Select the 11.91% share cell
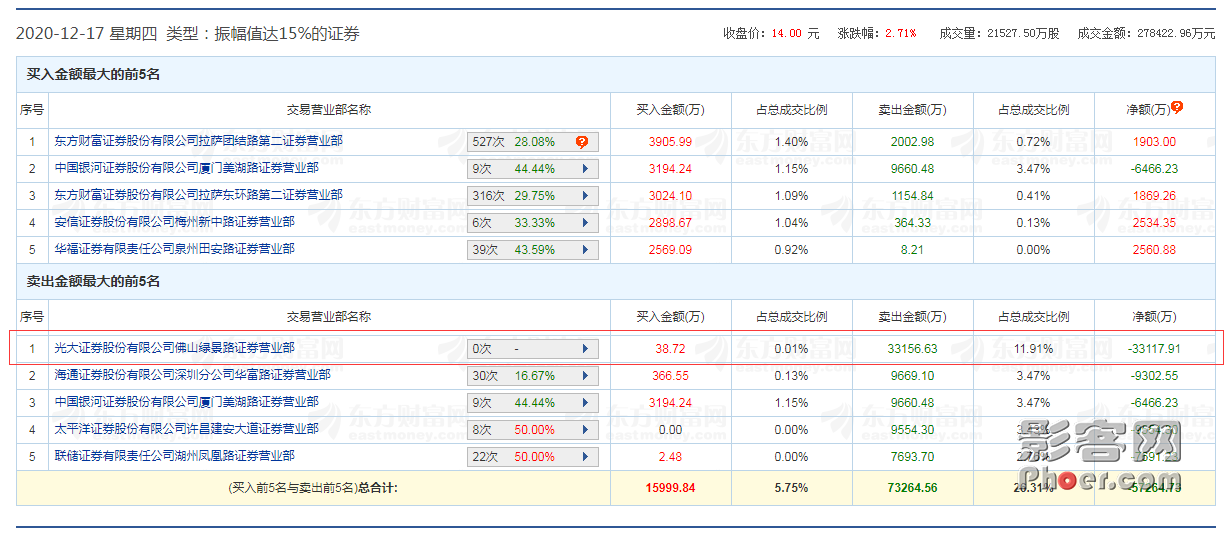The height and width of the screenshot is (535, 1226). click(x=1033, y=349)
